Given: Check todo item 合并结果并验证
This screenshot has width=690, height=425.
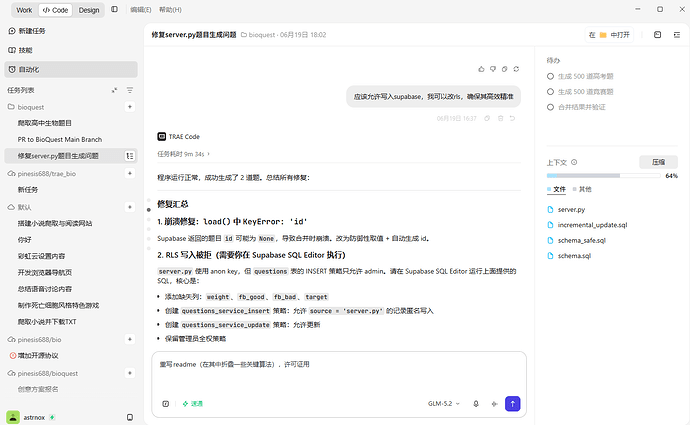Looking at the screenshot, I should [x=550, y=107].
